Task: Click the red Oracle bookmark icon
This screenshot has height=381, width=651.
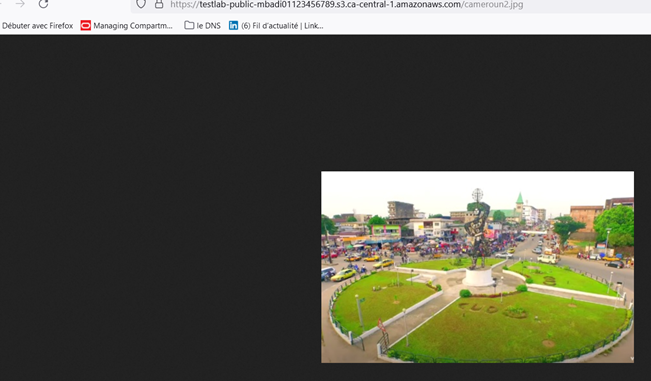Action: tap(86, 26)
